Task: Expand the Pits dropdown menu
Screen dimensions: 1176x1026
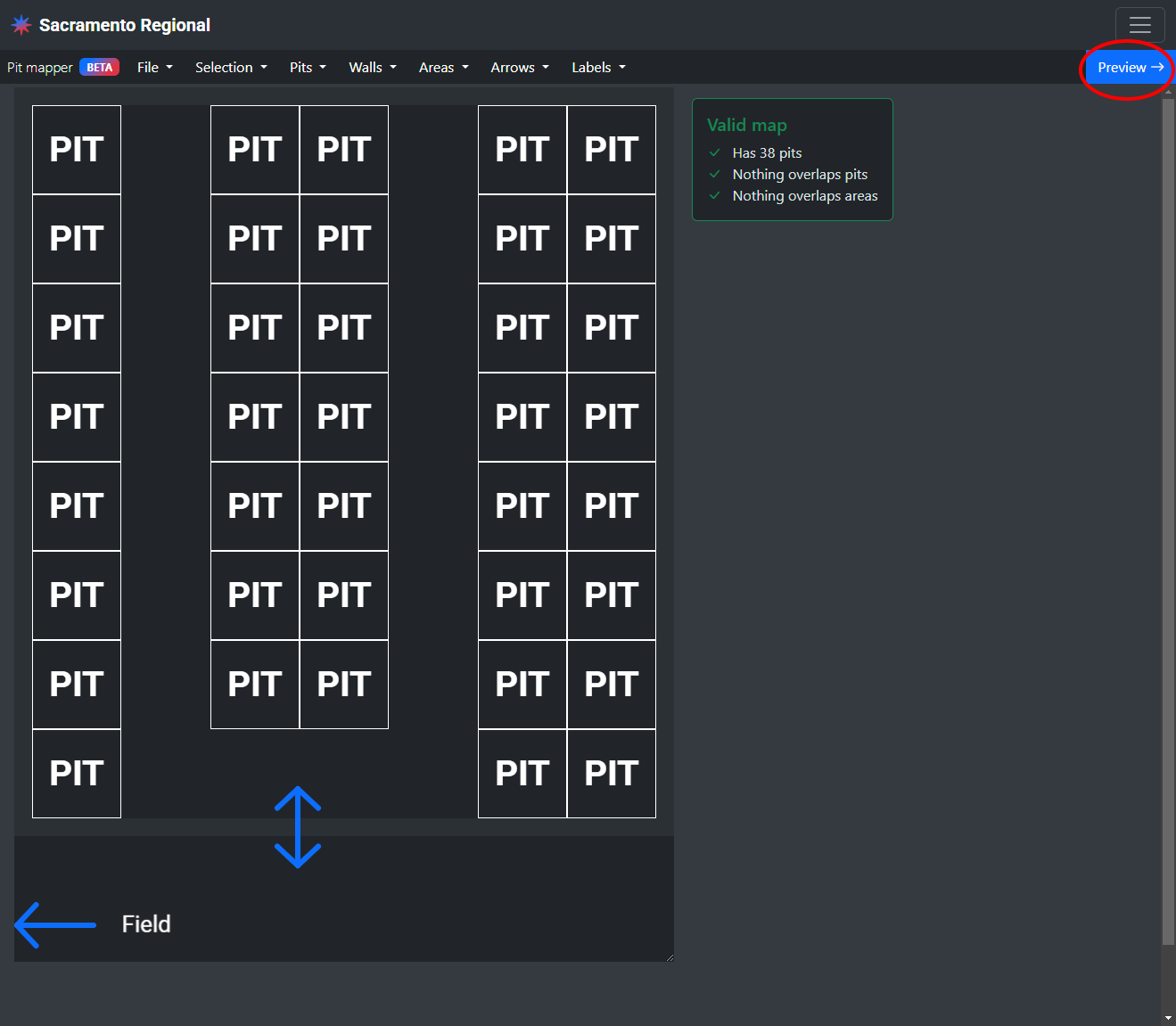Action: 308,68
